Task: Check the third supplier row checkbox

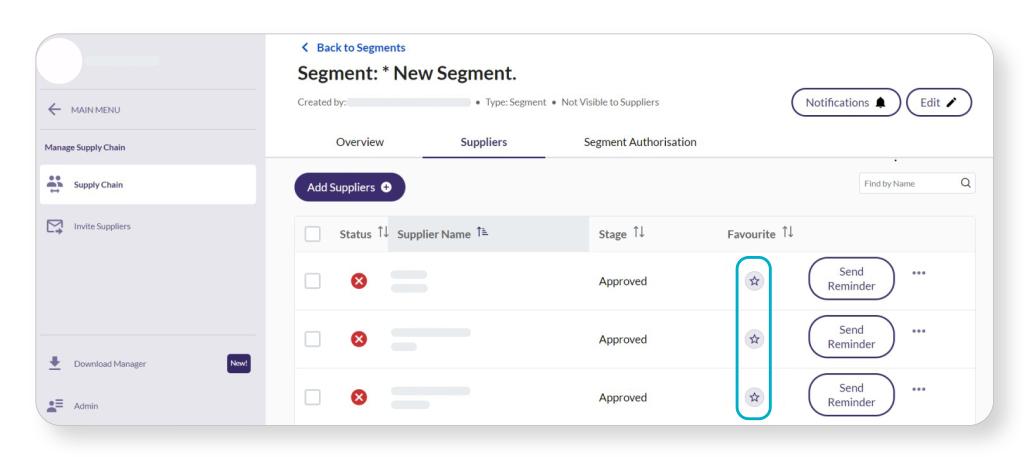Action: click(x=313, y=397)
